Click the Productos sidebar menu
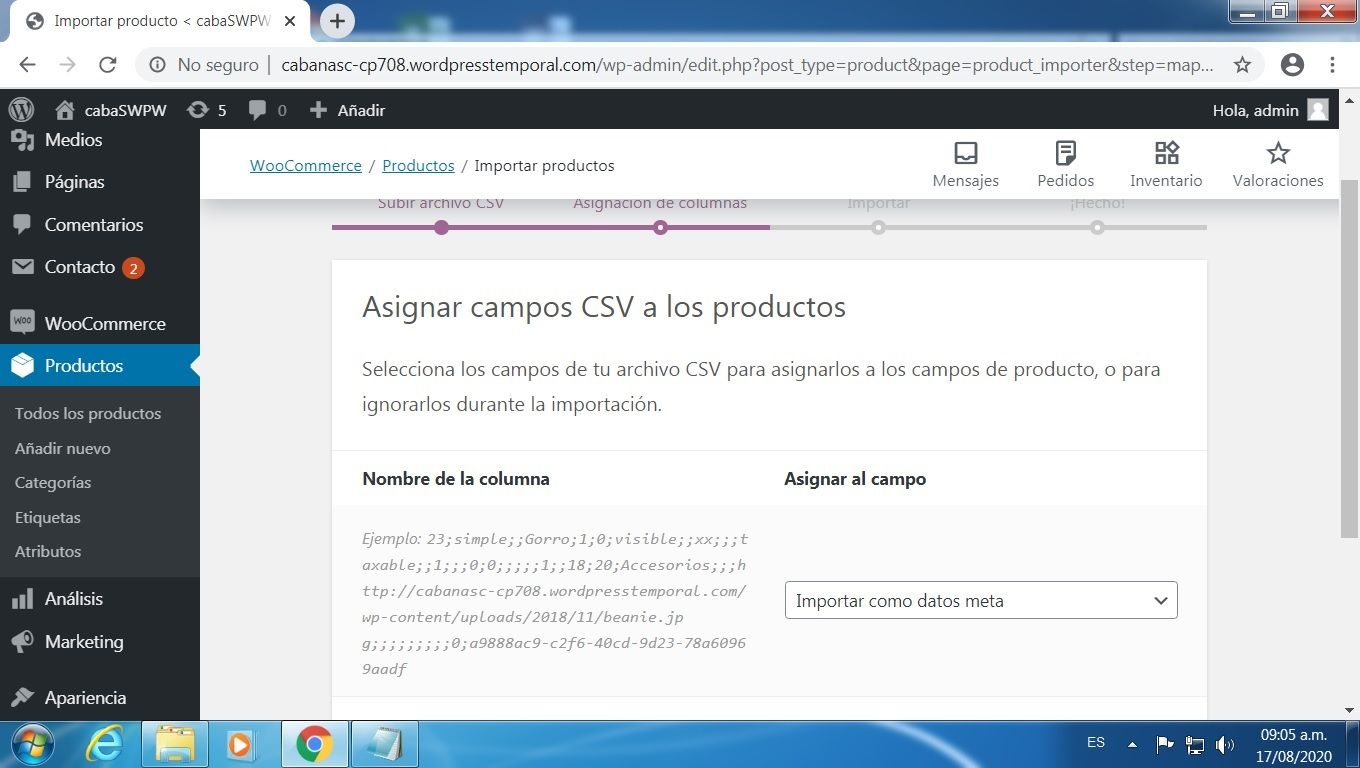 click(100, 366)
